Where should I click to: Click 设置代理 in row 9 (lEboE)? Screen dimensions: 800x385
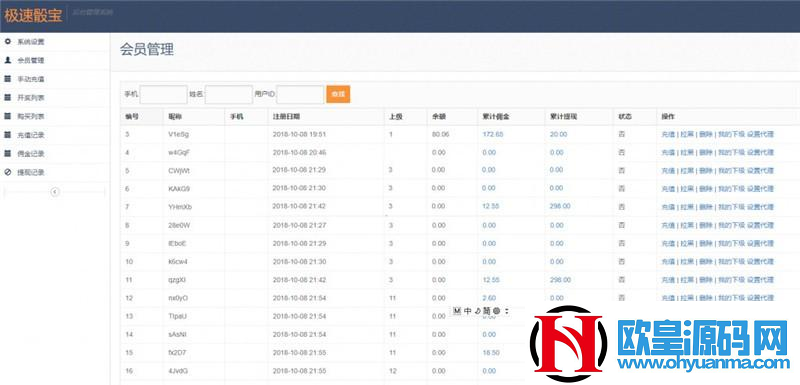(x=760, y=244)
